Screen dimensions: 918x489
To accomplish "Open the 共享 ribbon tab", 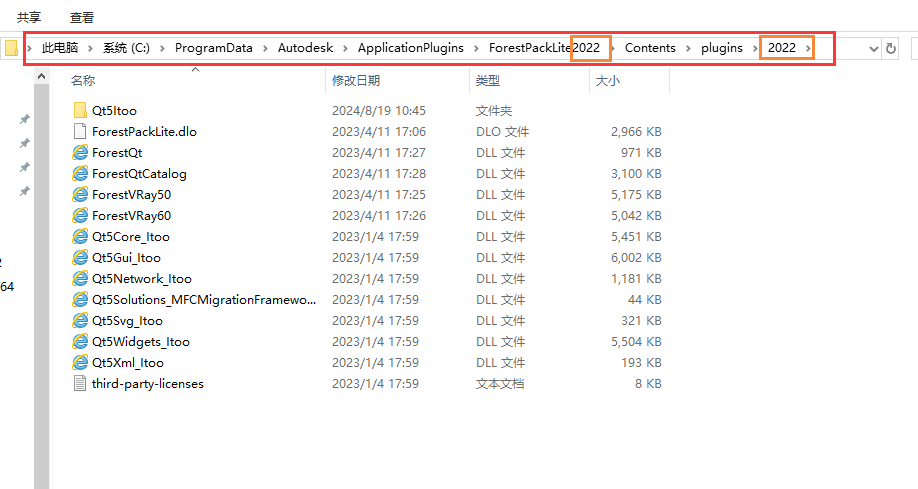I will (x=29, y=17).
